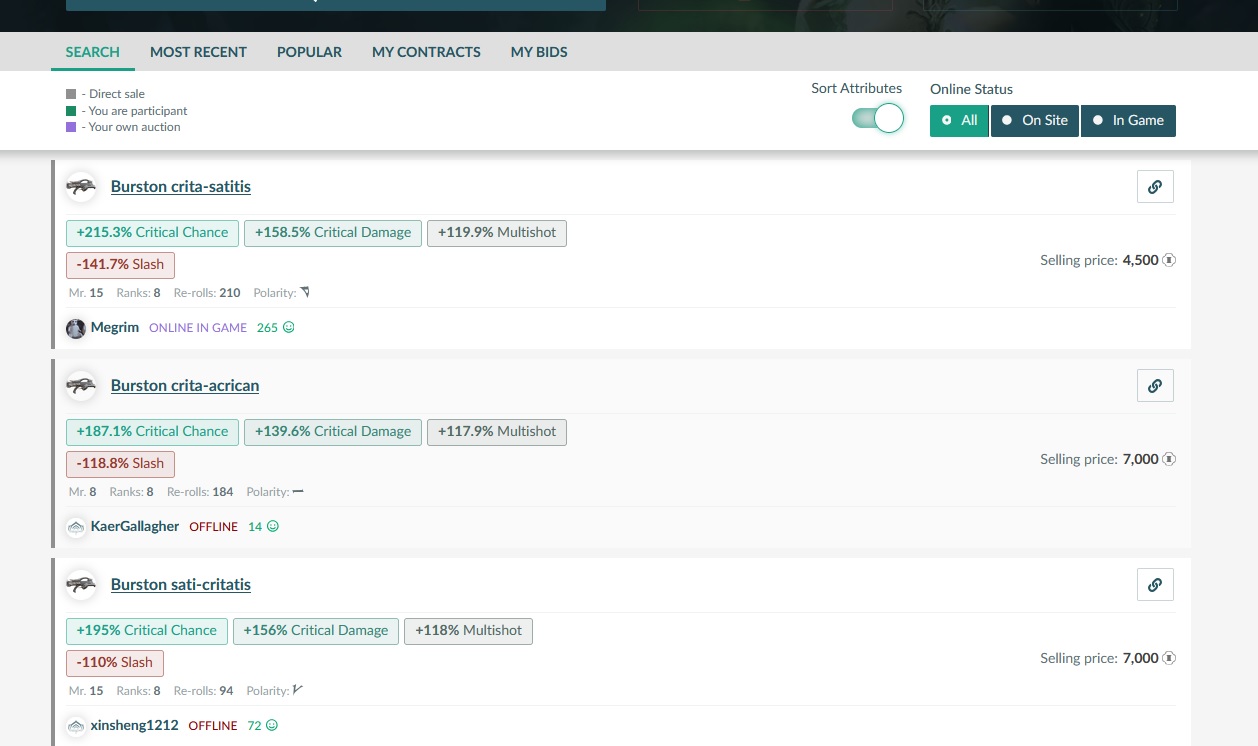The width and height of the screenshot is (1258, 746).
Task: Select On Site online status filter
Action: tap(1035, 120)
